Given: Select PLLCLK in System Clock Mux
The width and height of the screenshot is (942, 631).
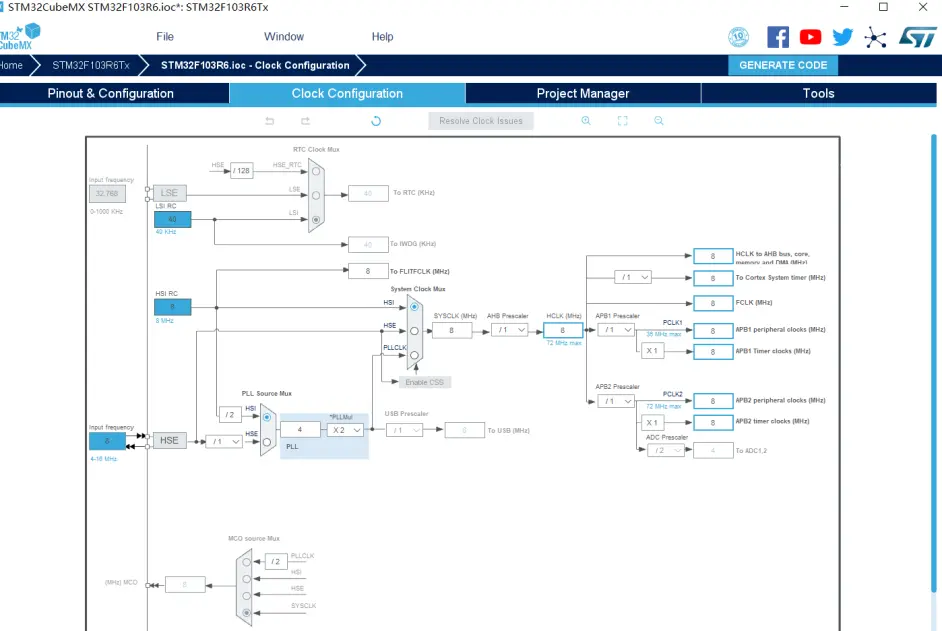Looking at the screenshot, I should [x=415, y=355].
